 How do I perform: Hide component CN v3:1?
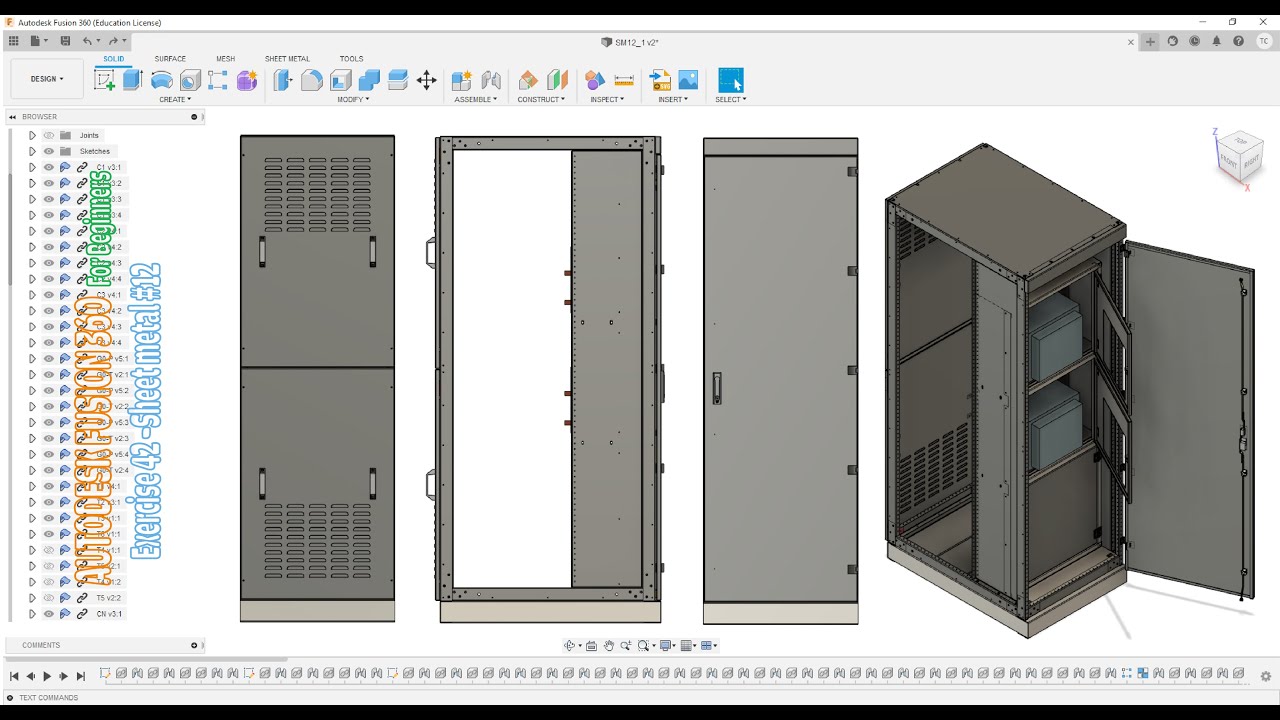coord(48,614)
